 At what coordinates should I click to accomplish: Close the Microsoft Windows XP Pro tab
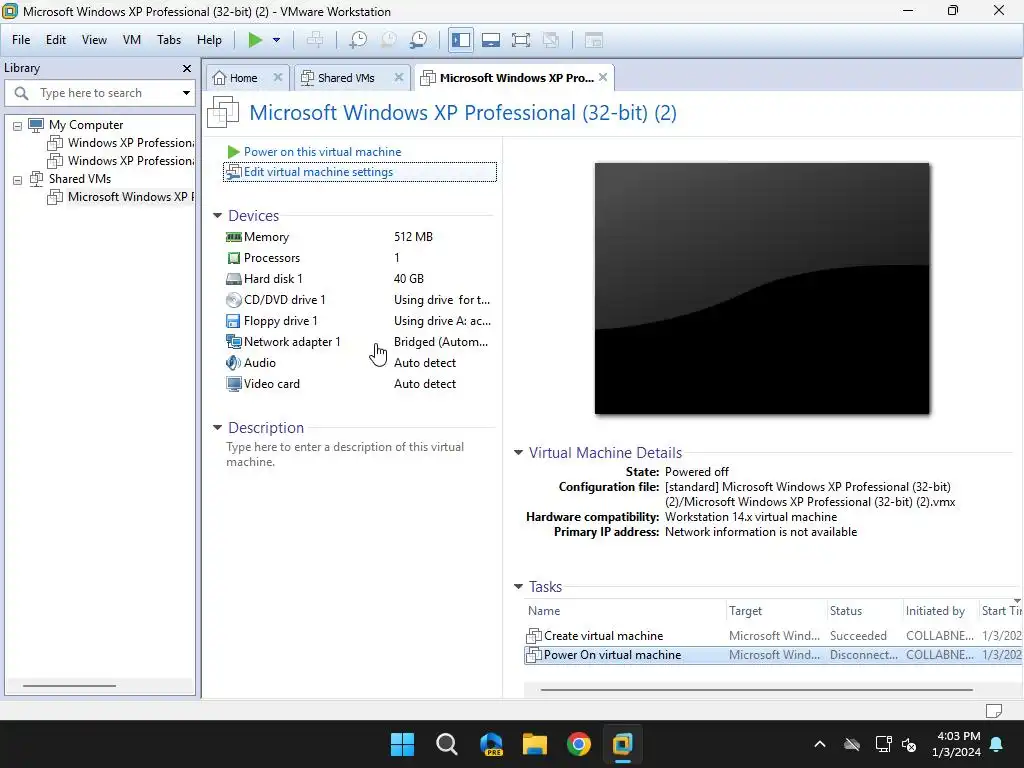click(603, 77)
